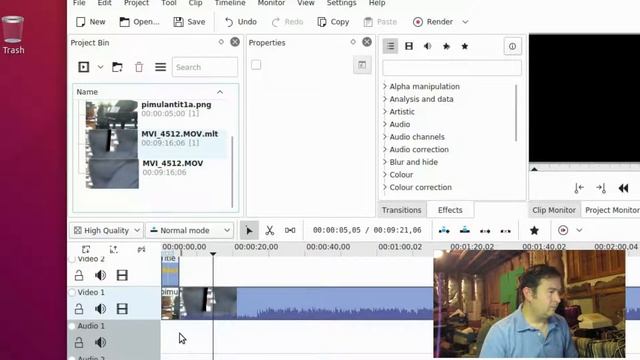The width and height of the screenshot is (640, 360).
Task: Mute audio on Video 1 track
Action: coord(100,309)
